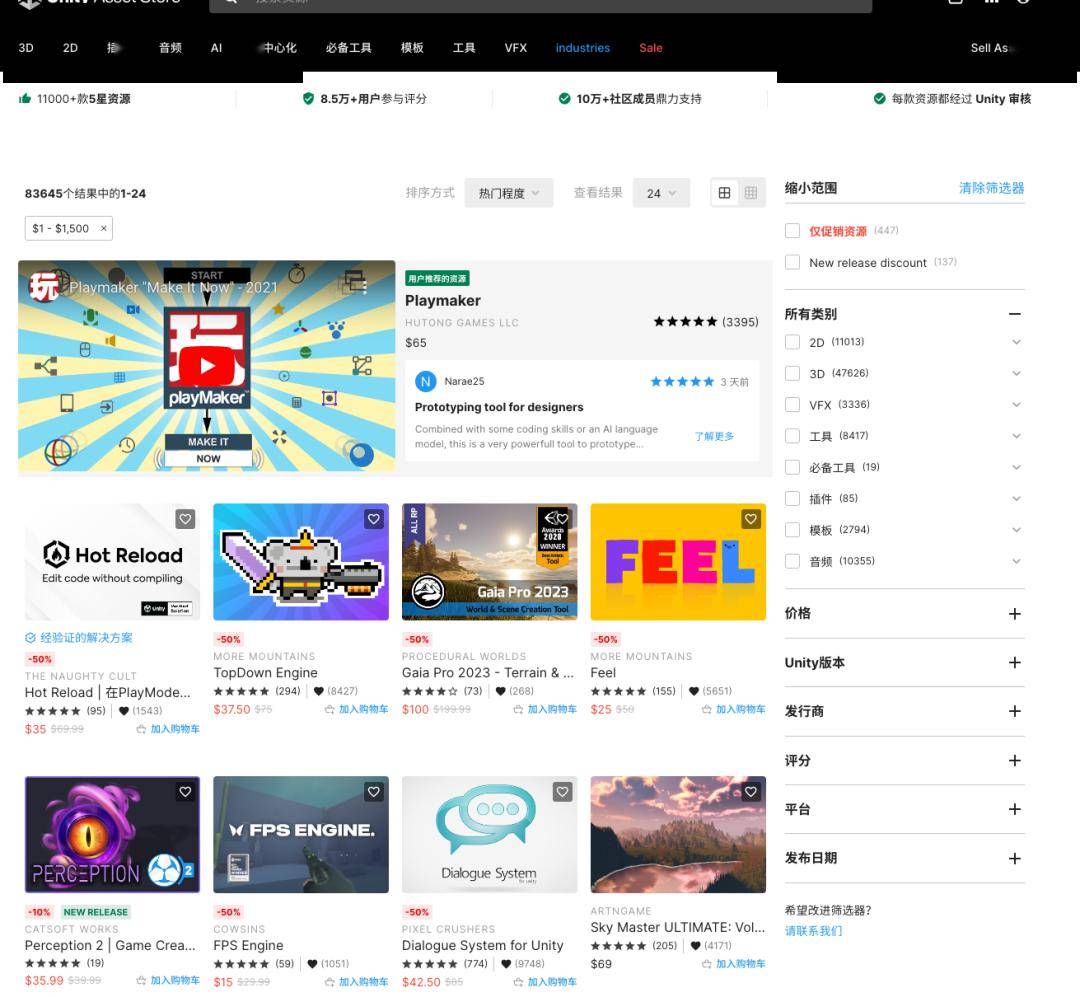Switch to compact grid view icon
1080x997 pixels.
pyautogui.click(x=750, y=193)
